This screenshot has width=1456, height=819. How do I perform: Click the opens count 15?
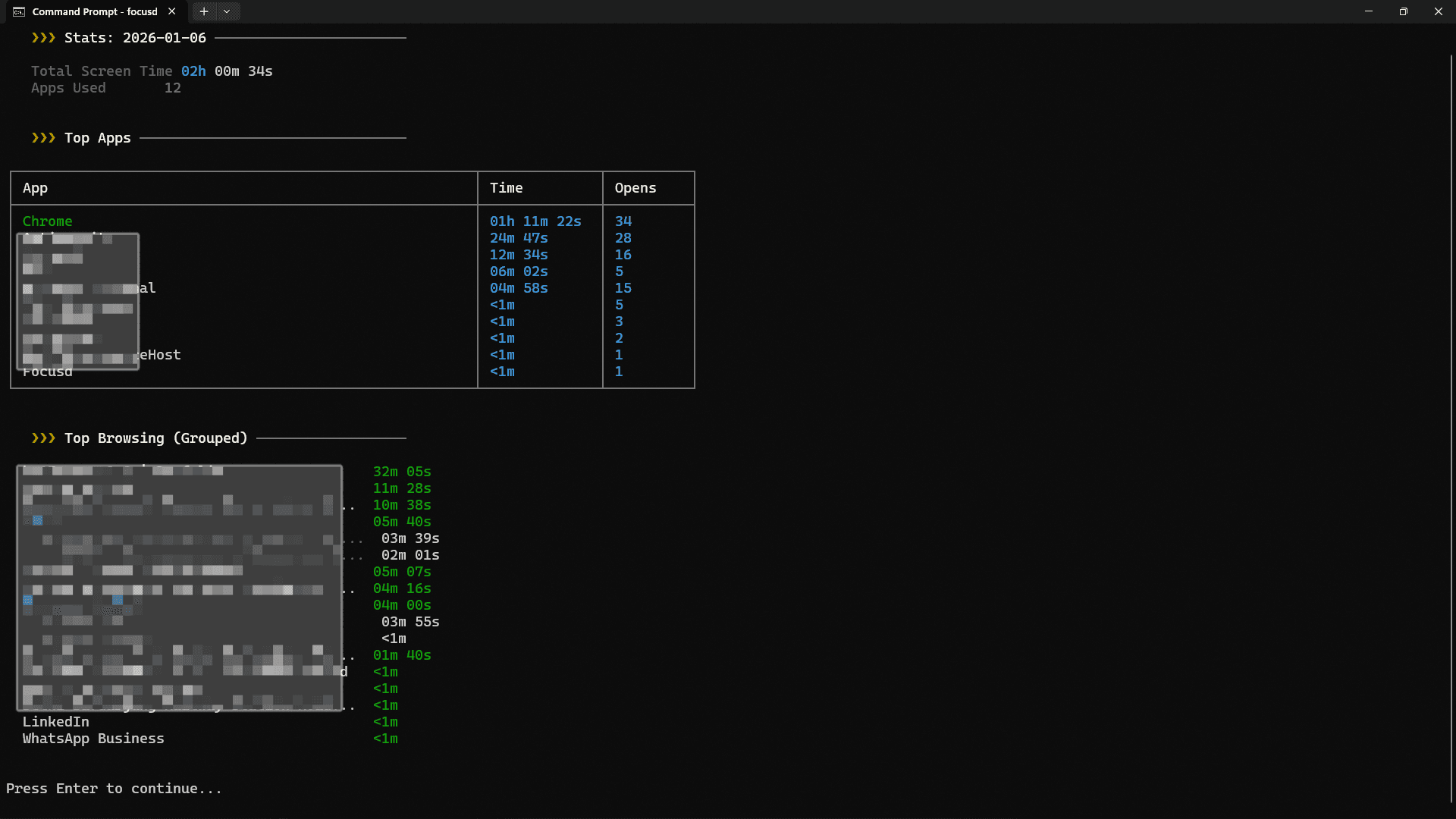point(623,288)
